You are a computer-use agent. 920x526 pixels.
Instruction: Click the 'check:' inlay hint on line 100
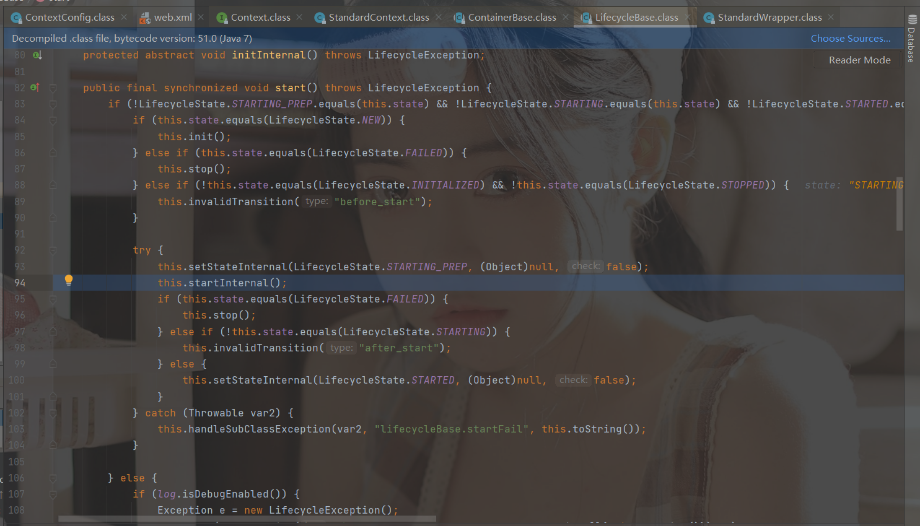573,380
